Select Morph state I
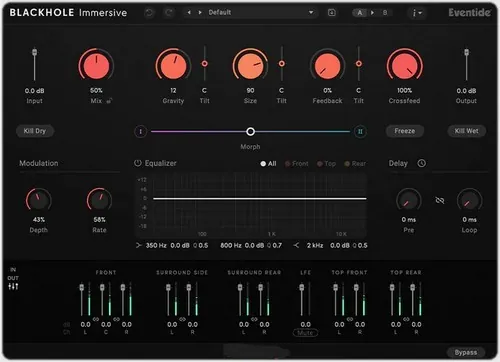Screen dimensions: 500x362 (x=141, y=131)
